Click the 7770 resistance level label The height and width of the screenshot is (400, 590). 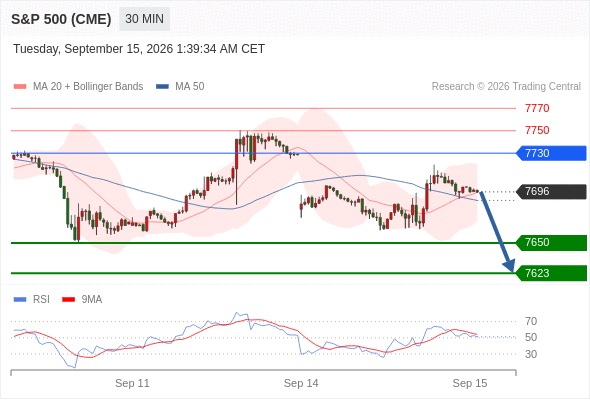pos(537,108)
